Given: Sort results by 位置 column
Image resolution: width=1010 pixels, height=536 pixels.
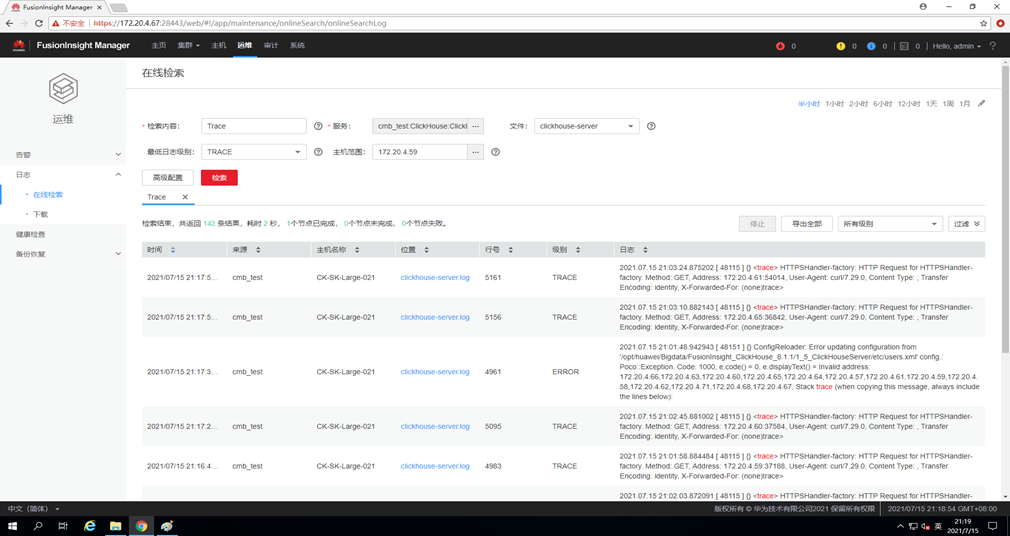Looking at the screenshot, I should click(x=426, y=250).
